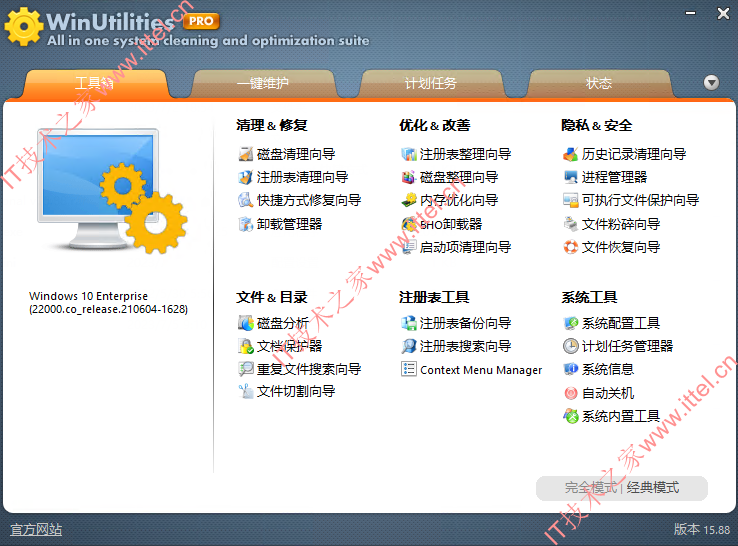Viewport: 738px width, 546px height.
Task: Open 系统信息 text link
Action: click(608, 369)
